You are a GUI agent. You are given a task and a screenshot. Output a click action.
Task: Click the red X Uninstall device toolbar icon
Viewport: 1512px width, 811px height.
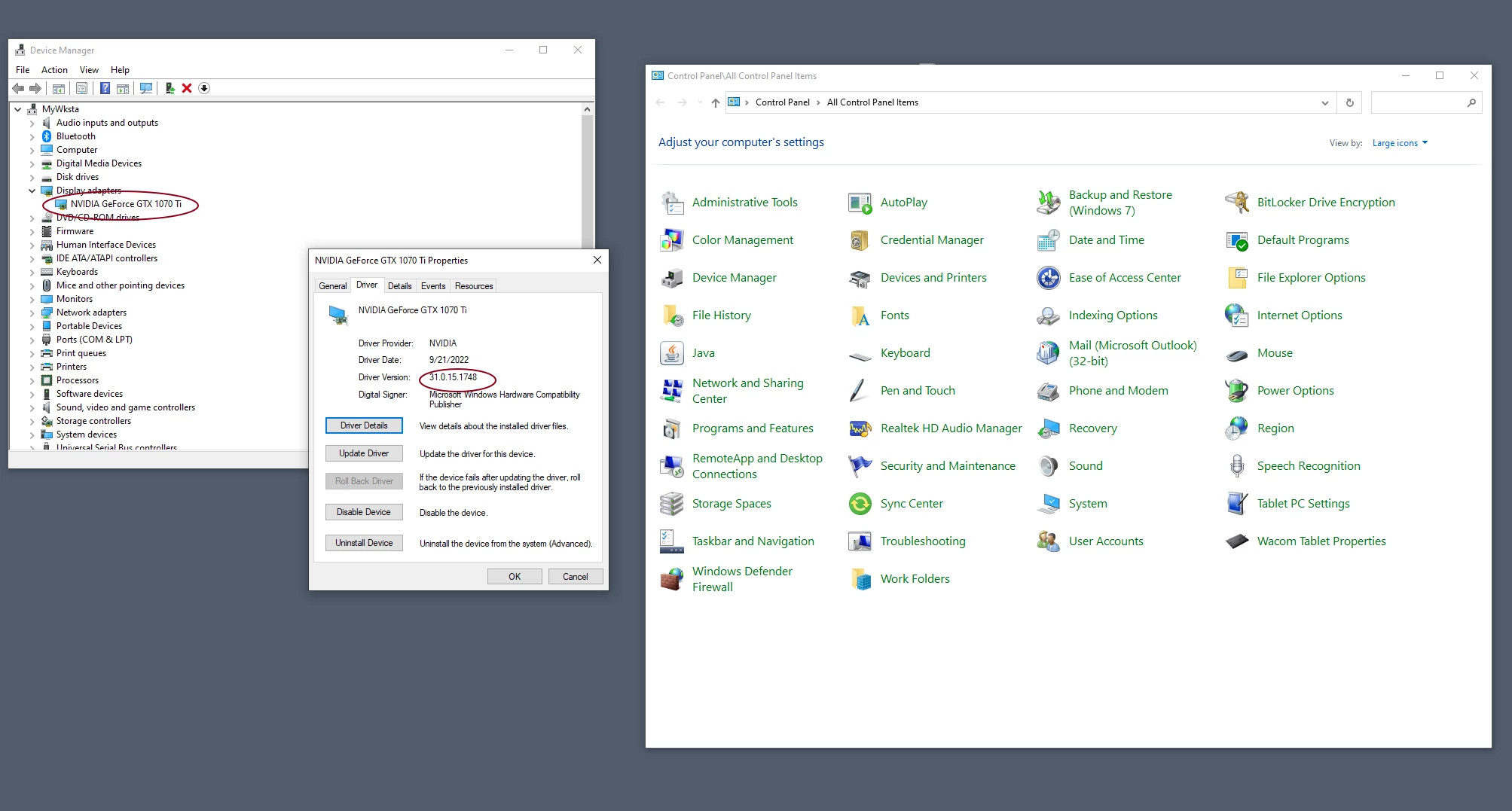coord(187,88)
